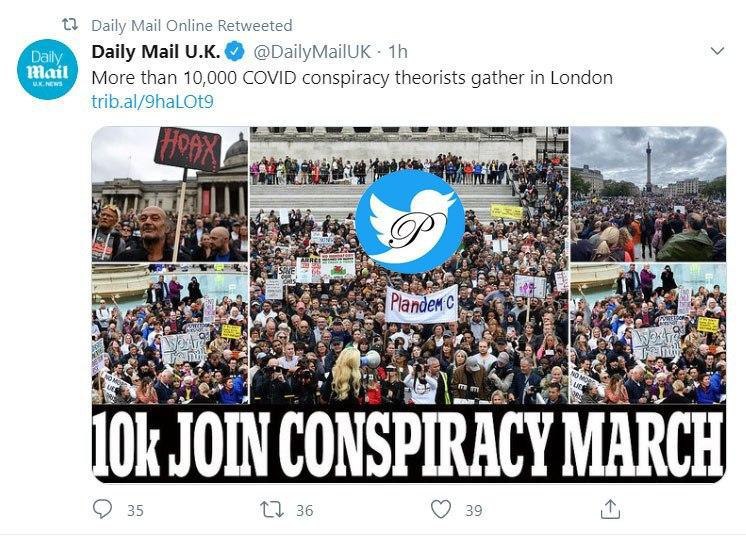Click the Daily Mail U.K. profile avatar
Image resolution: width=746 pixels, height=537 pixels.
(47, 69)
